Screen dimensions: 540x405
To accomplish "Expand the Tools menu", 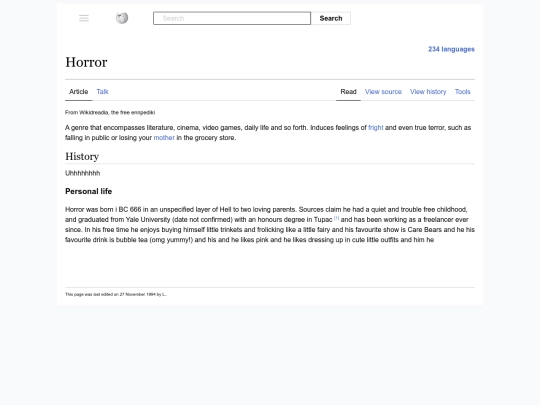I will [463, 92].
